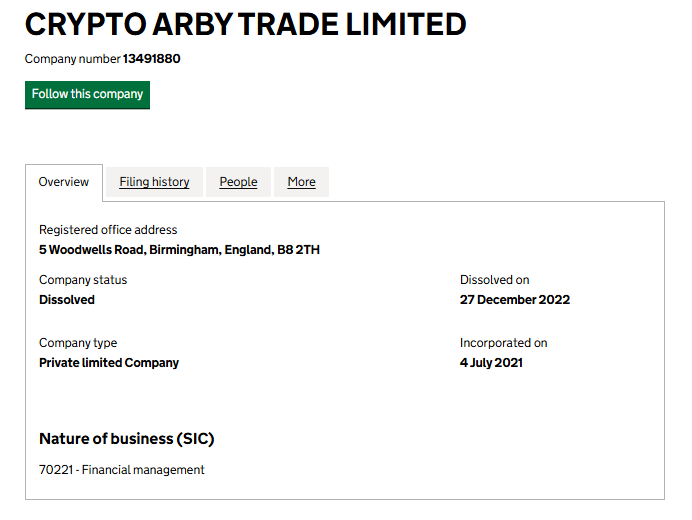Click the 27 December 2022 date
The width and height of the screenshot is (692, 520).
(514, 300)
